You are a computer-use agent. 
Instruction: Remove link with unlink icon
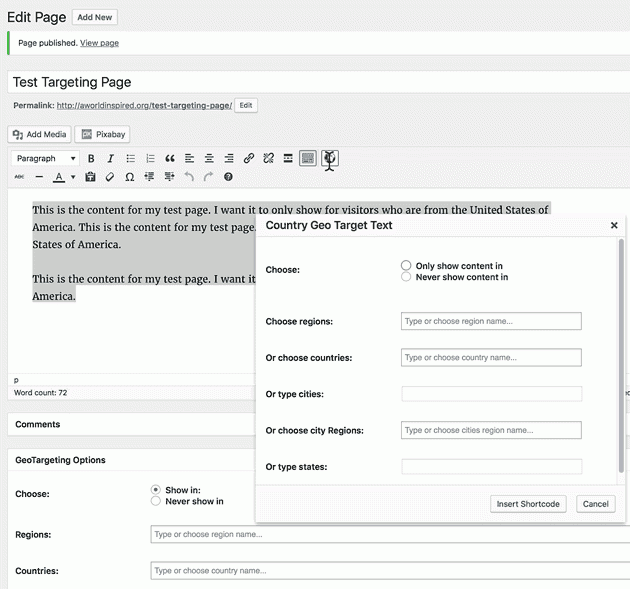pyautogui.click(x=268, y=158)
